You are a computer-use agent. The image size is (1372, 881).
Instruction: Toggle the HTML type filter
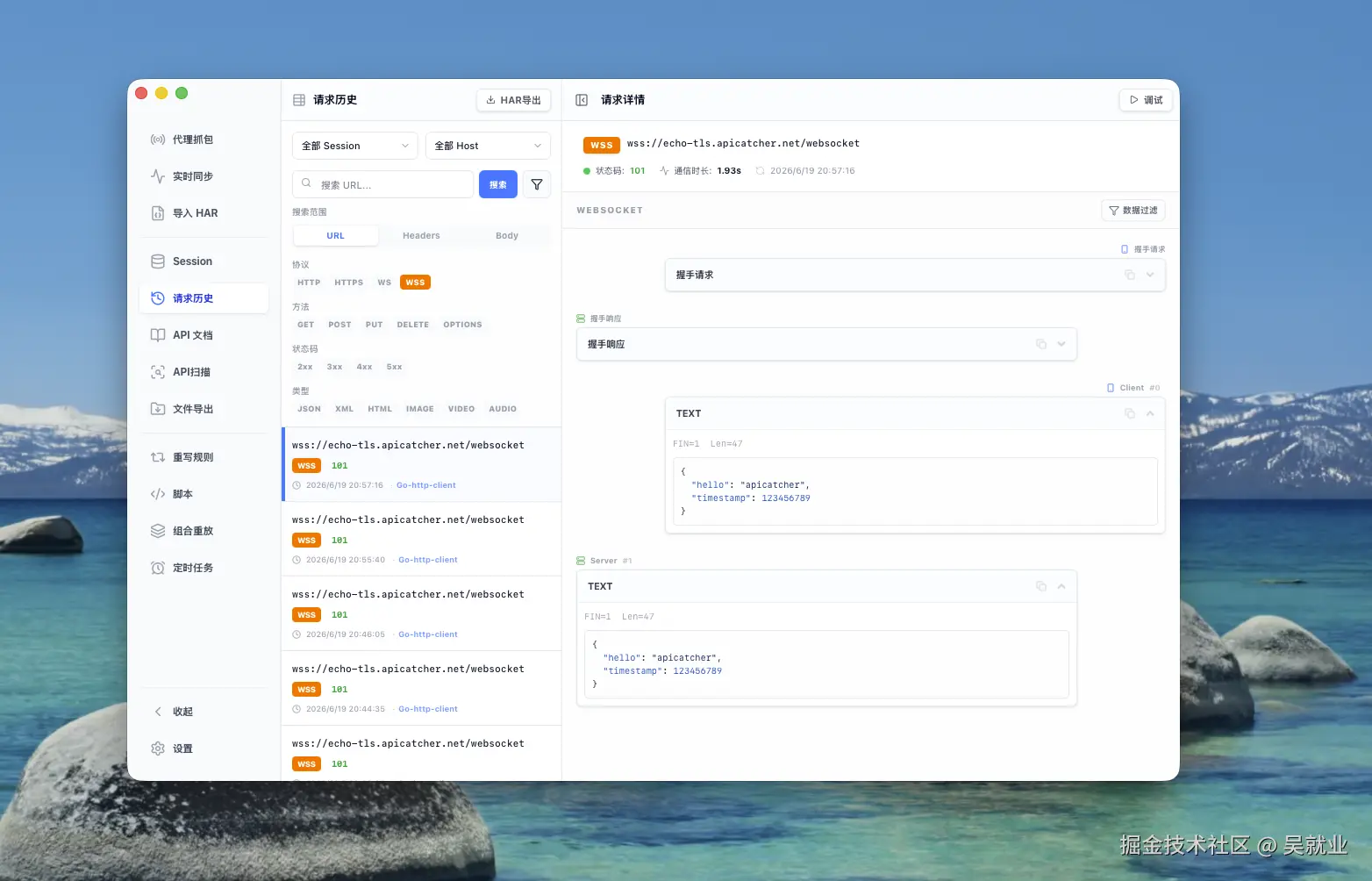[380, 409]
